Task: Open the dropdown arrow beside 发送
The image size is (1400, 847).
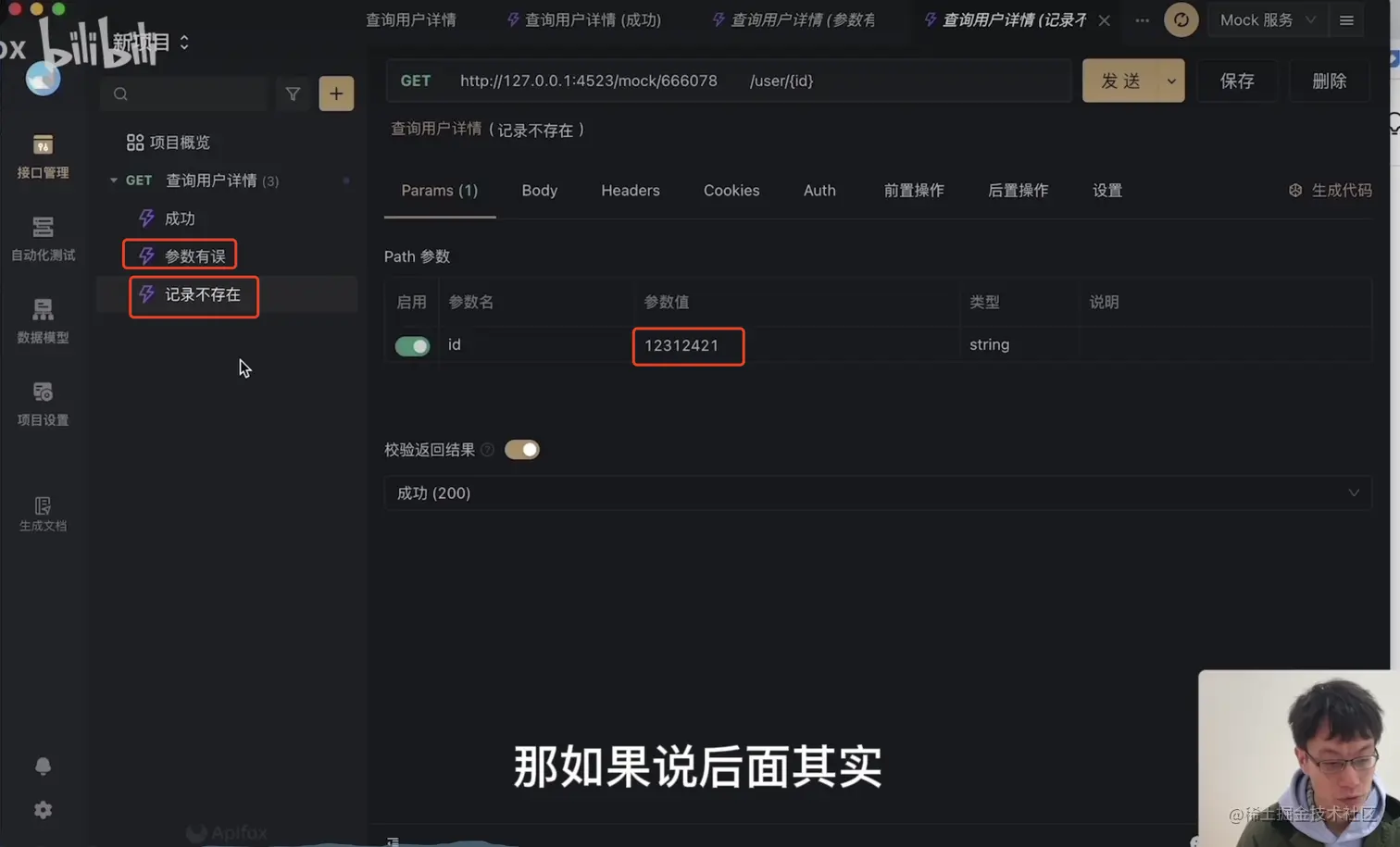Action: pos(1171,81)
